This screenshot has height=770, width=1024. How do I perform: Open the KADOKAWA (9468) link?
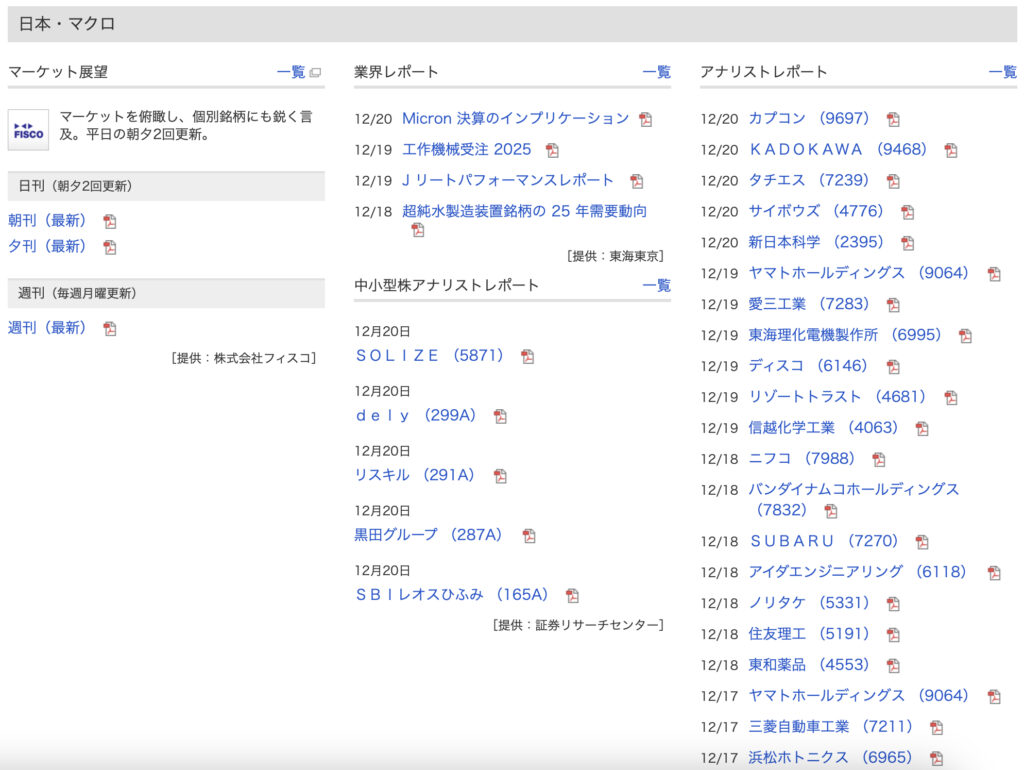click(839, 150)
